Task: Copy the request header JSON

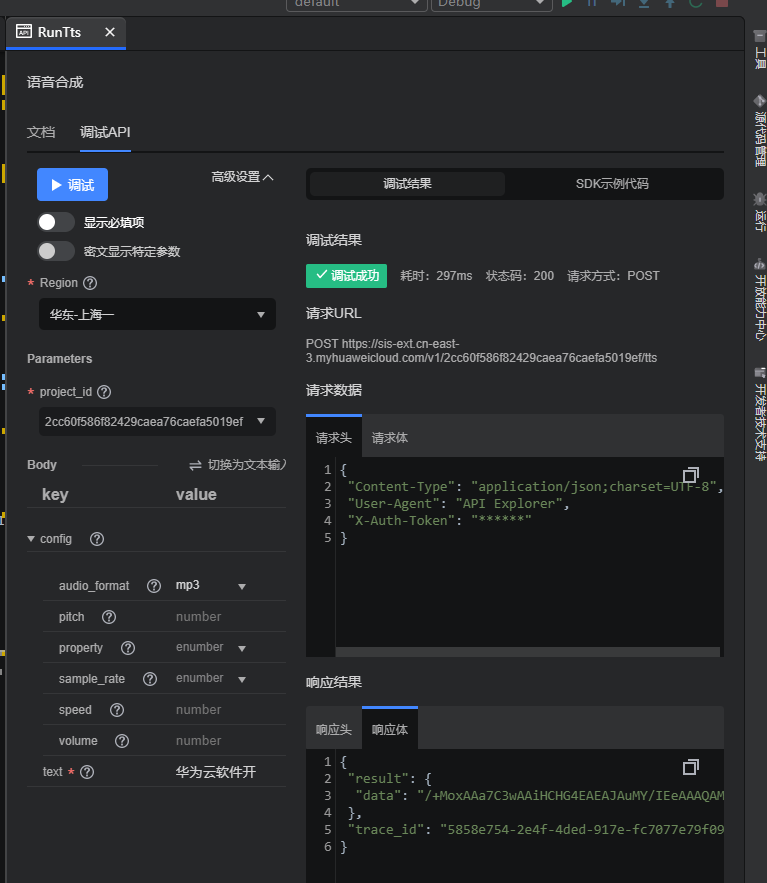Action: point(690,475)
